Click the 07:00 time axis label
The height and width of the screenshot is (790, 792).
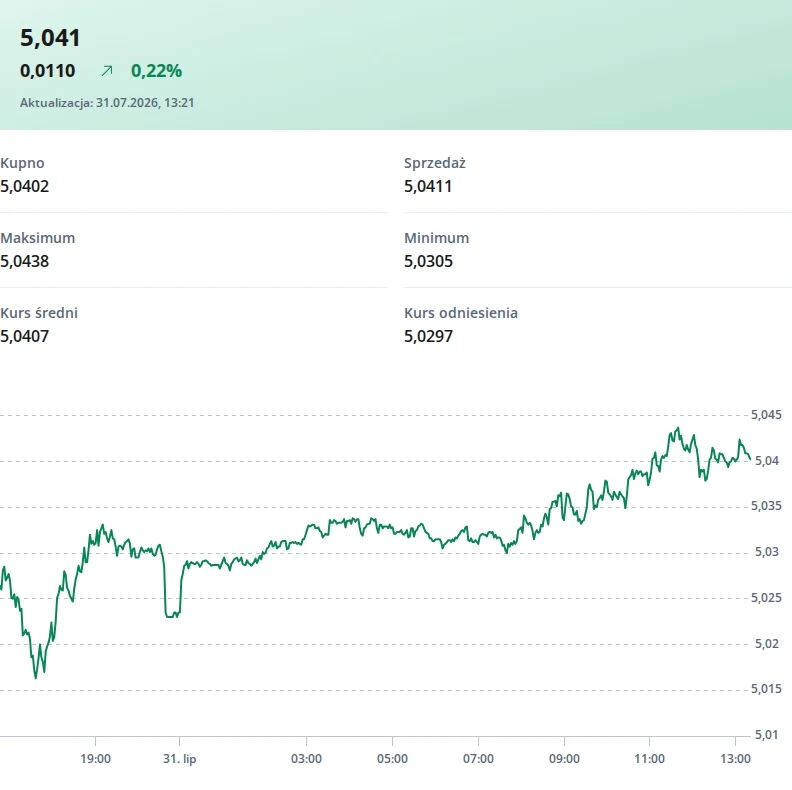pos(478,759)
